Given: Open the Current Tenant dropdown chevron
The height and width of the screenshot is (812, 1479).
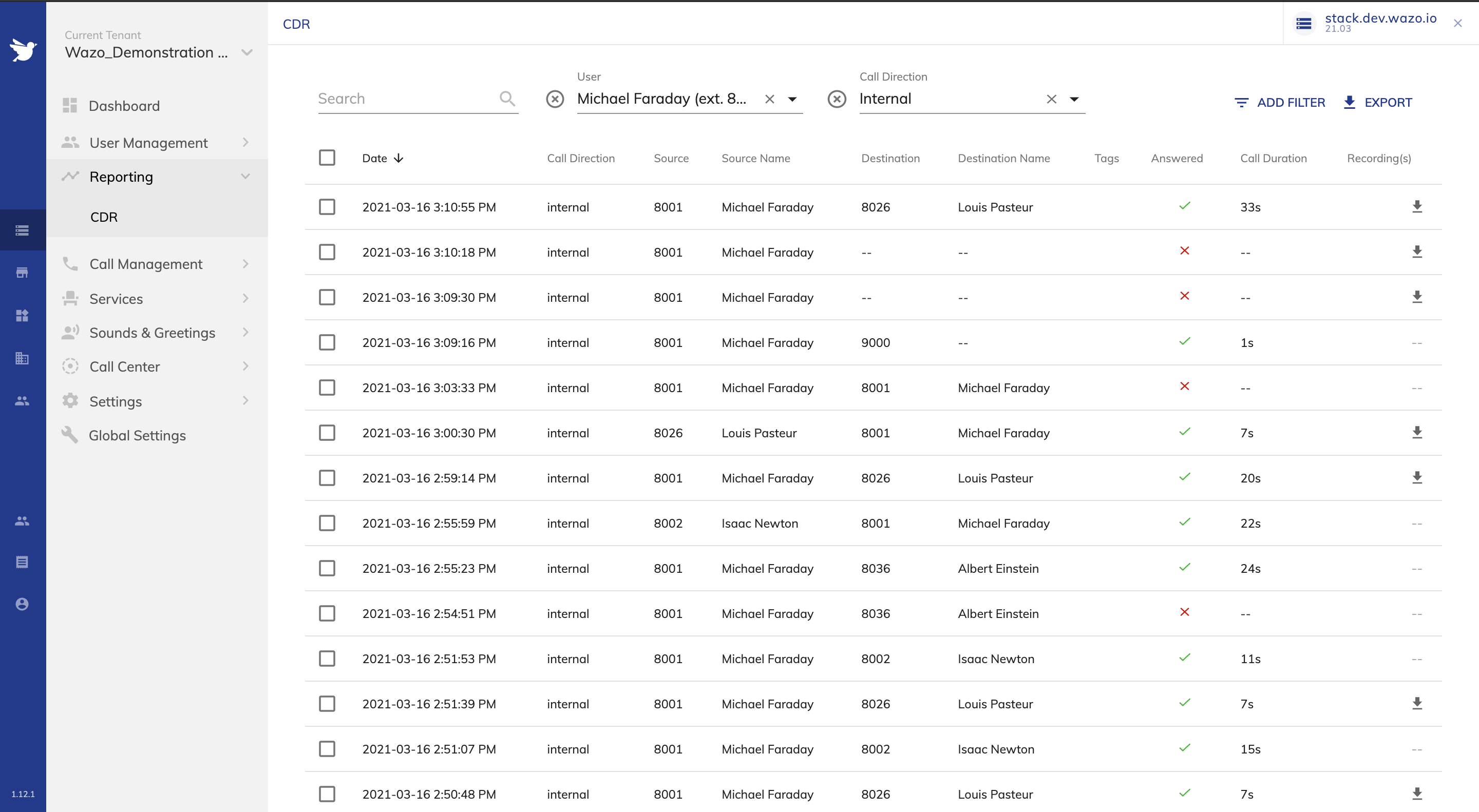Looking at the screenshot, I should point(247,53).
